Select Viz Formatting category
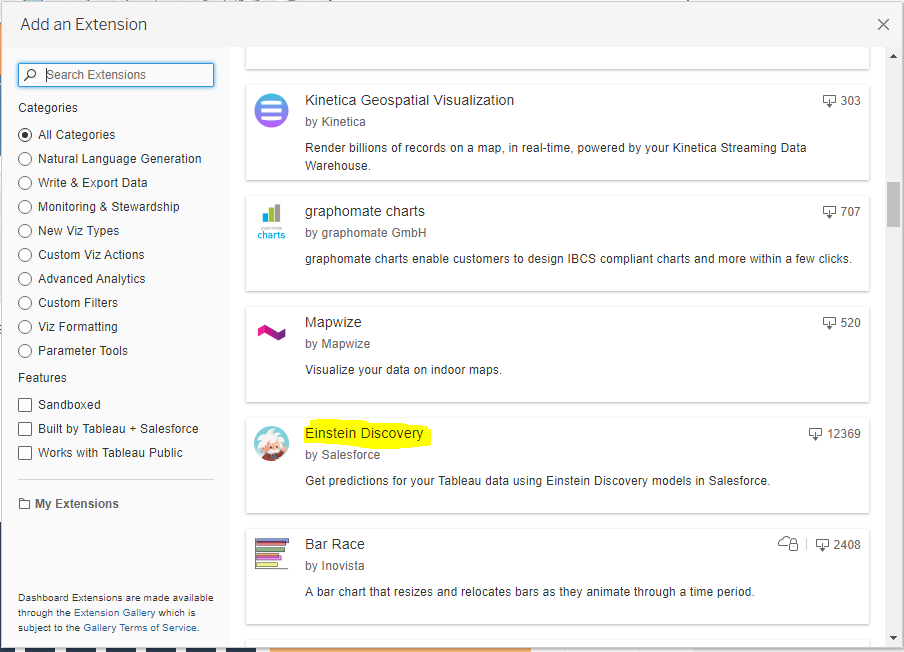 click(25, 327)
